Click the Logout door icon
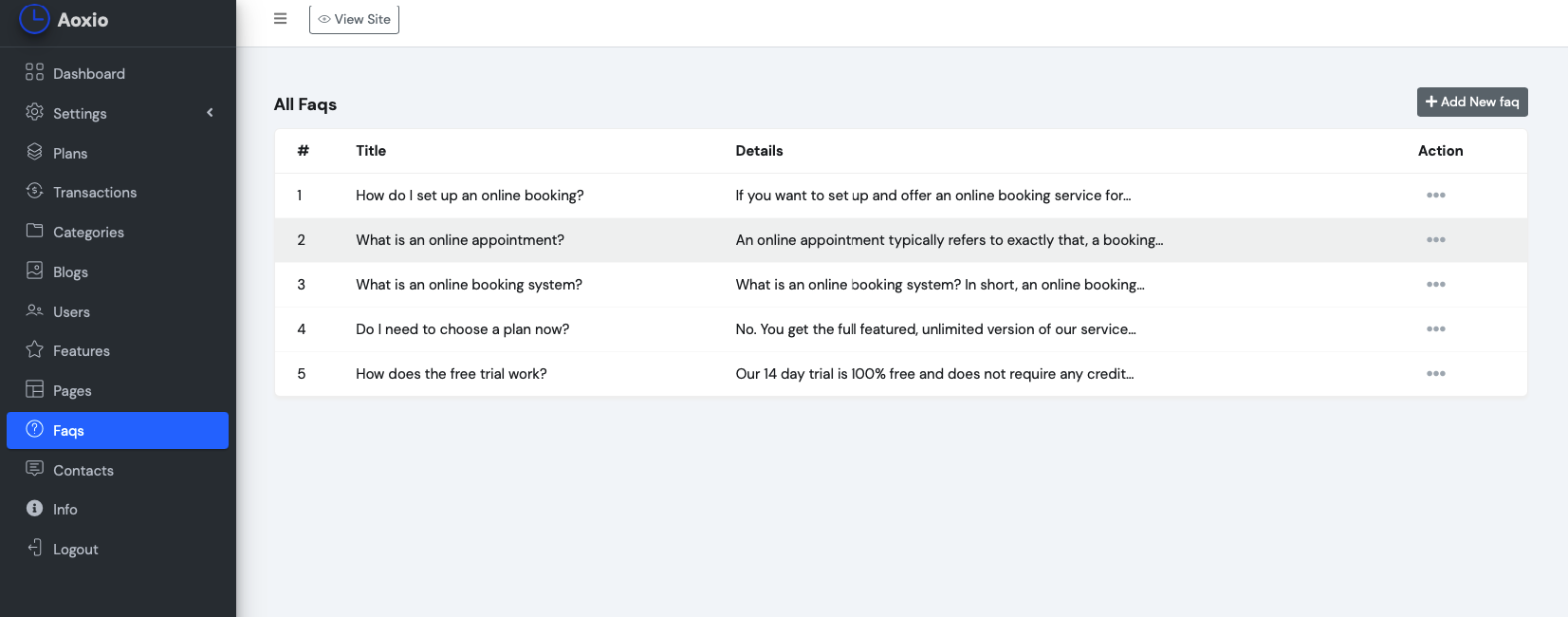The image size is (1568, 617). click(35, 548)
